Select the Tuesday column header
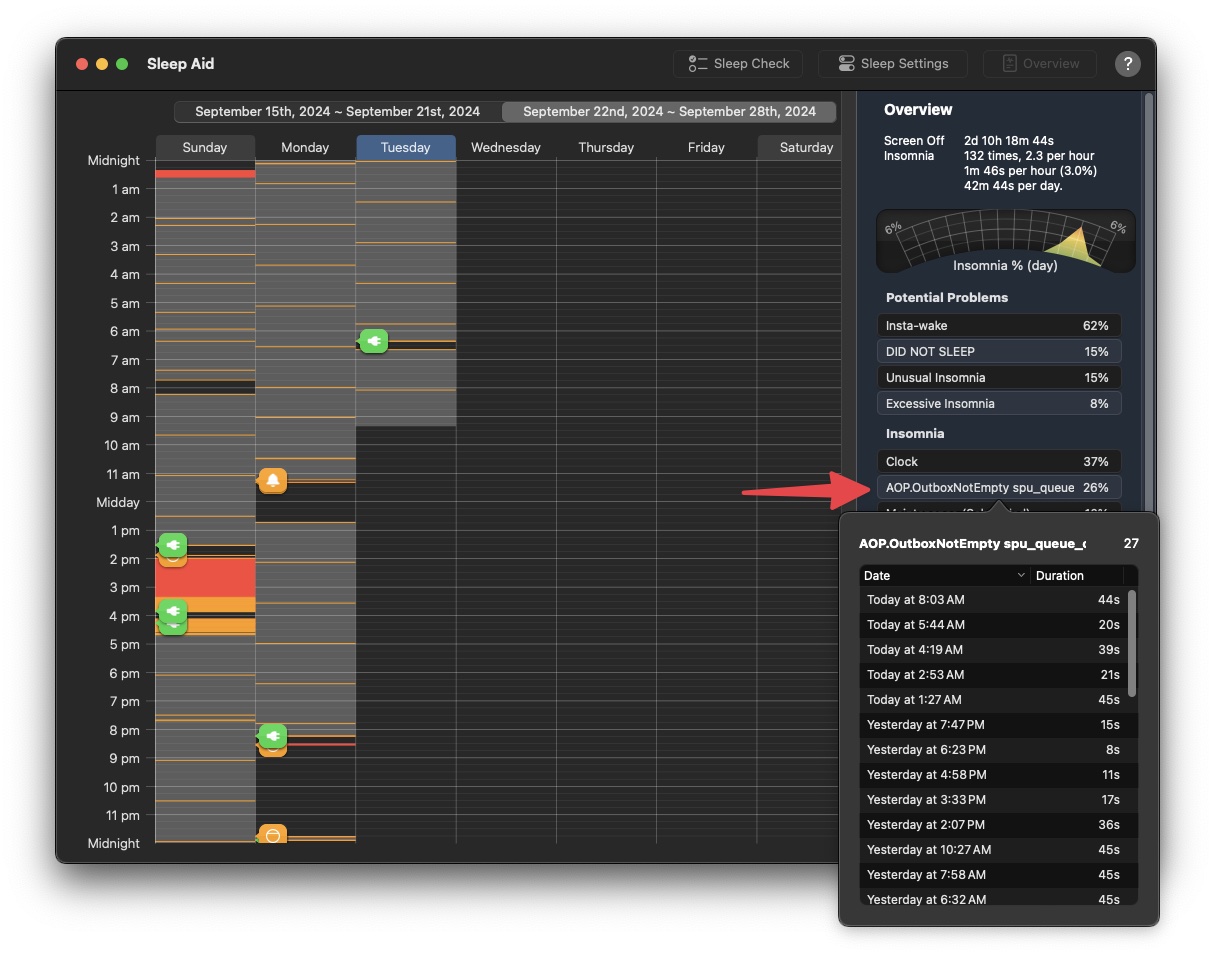This screenshot has height=966, width=1212. 406,147
